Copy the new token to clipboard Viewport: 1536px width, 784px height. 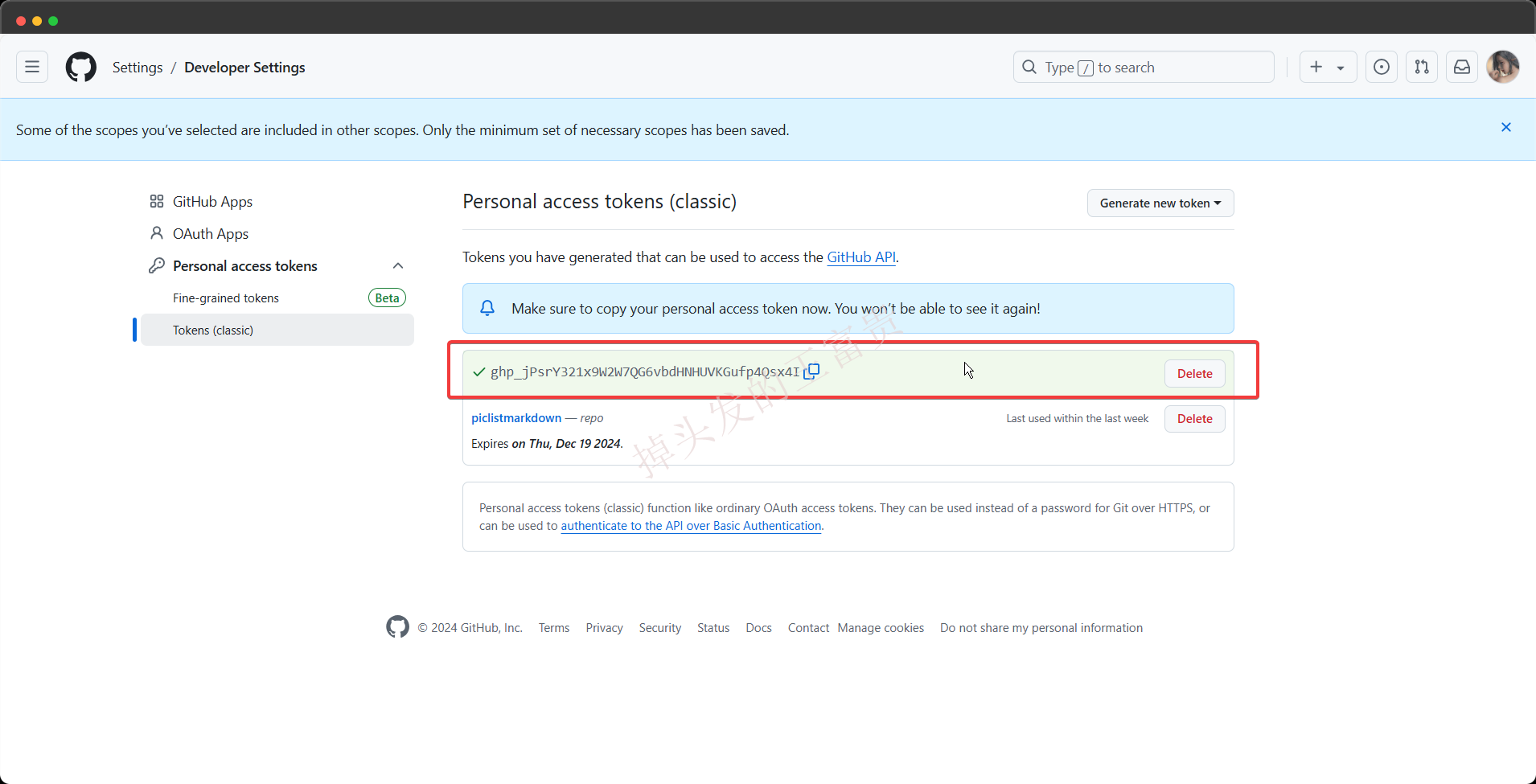pos(812,371)
